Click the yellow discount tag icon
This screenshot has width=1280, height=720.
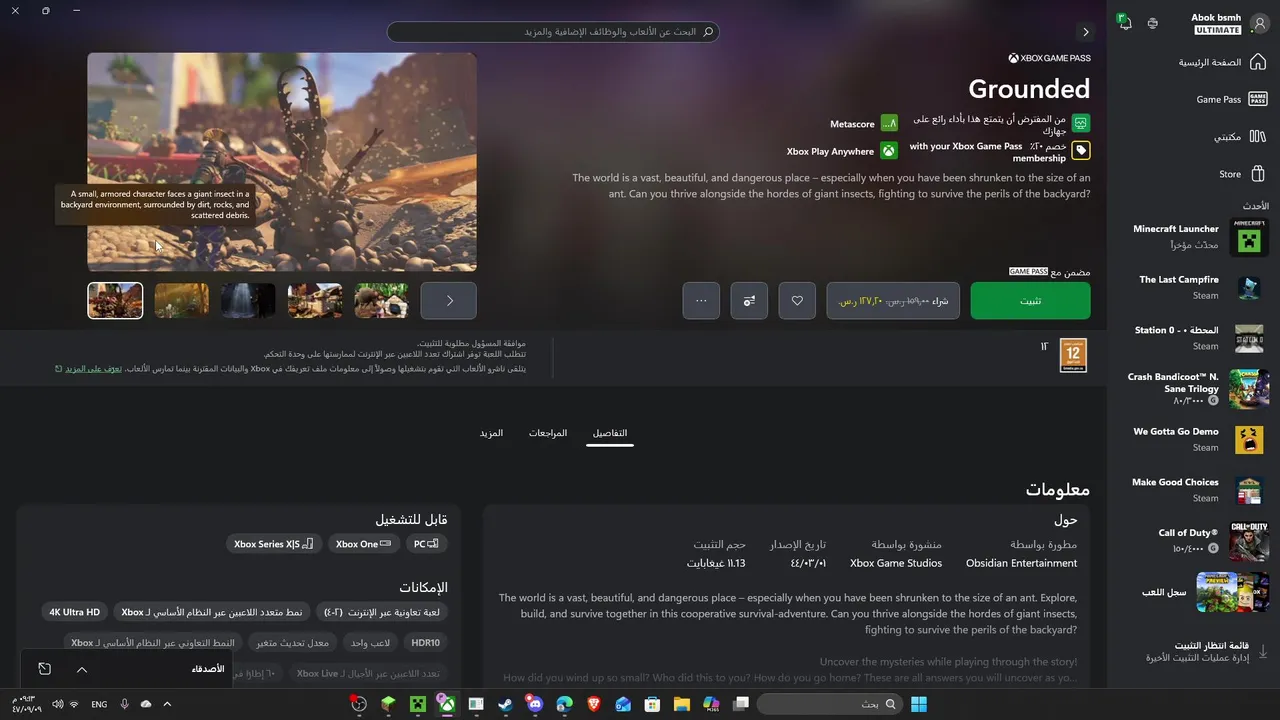pyautogui.click(x=1080, y=151)
